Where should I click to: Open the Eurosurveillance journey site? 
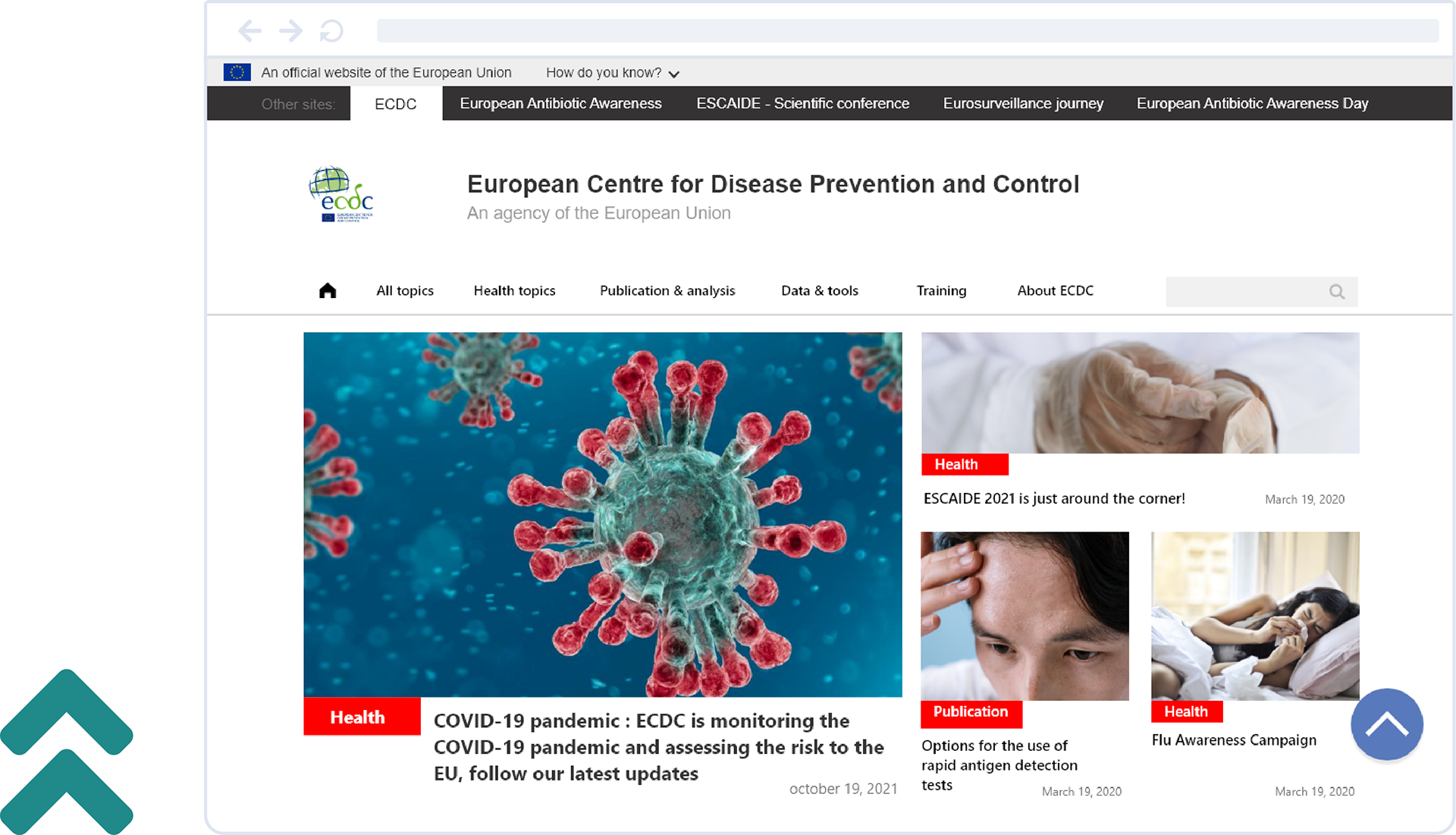tap(1023, 104)
